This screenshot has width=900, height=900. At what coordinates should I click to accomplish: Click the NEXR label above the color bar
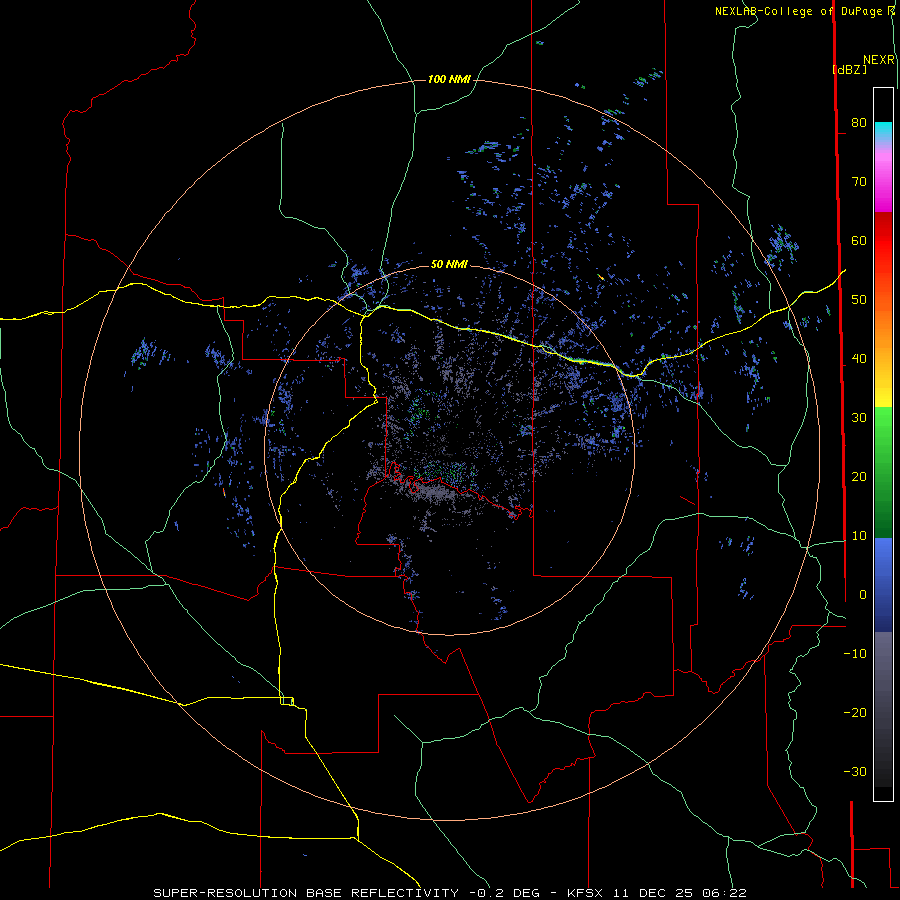coord(878,60)
